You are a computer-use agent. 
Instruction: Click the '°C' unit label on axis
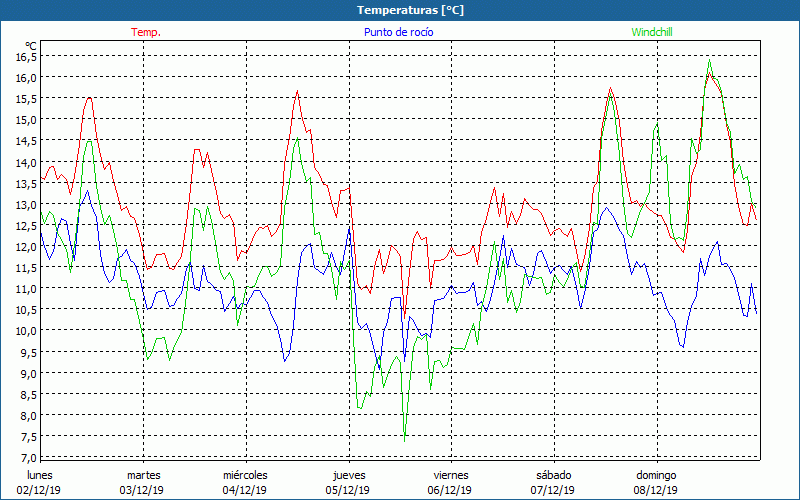click(x=31, y=46)
